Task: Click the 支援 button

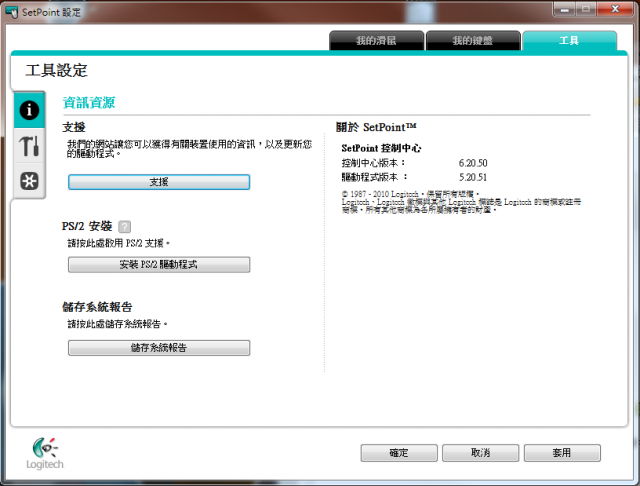Action: pyautogui.click(x=159, y=182)
